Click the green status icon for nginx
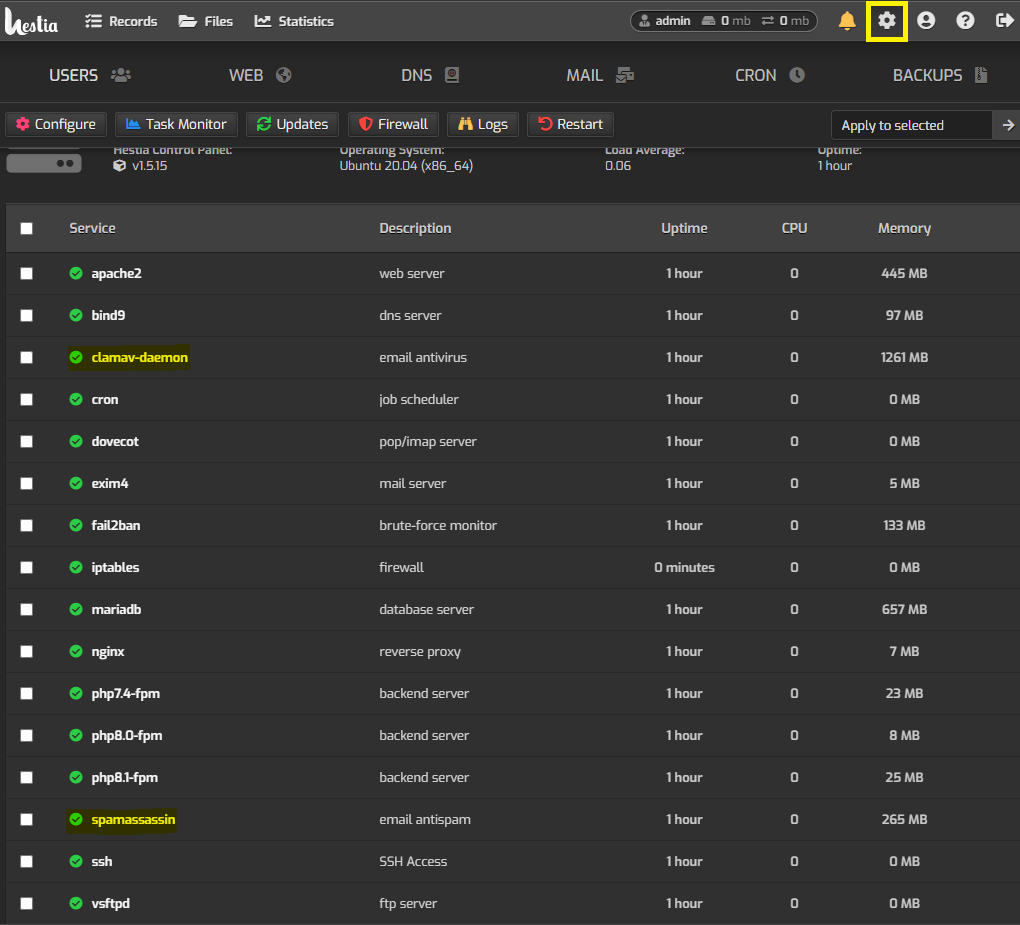Screen dimensions: 1020x925 [76, 651]
